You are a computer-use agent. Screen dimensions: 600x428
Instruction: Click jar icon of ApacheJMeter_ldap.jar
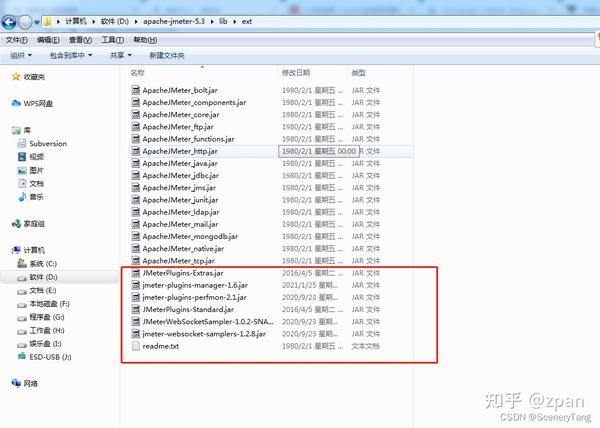click(135, 212)
